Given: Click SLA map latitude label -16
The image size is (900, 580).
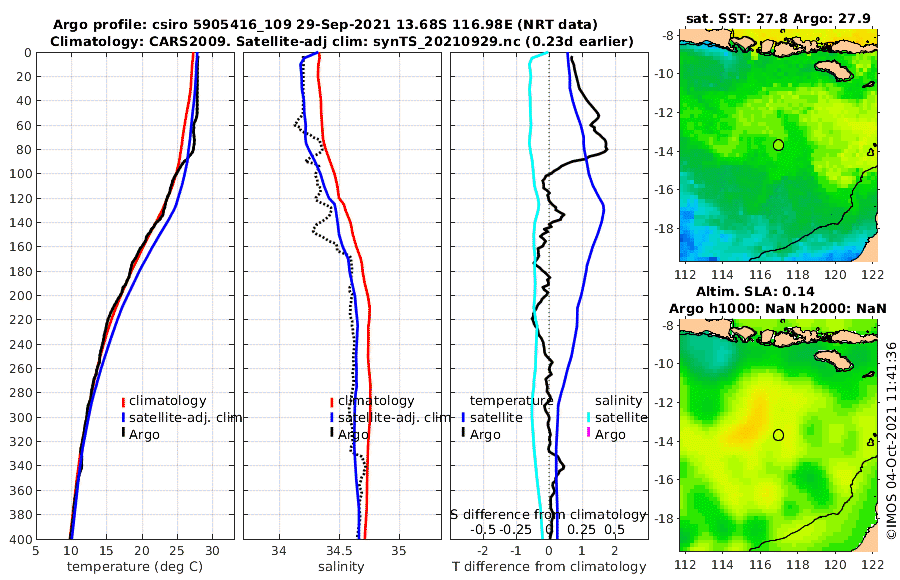Looking at the screenshot, I should point(664,479).
